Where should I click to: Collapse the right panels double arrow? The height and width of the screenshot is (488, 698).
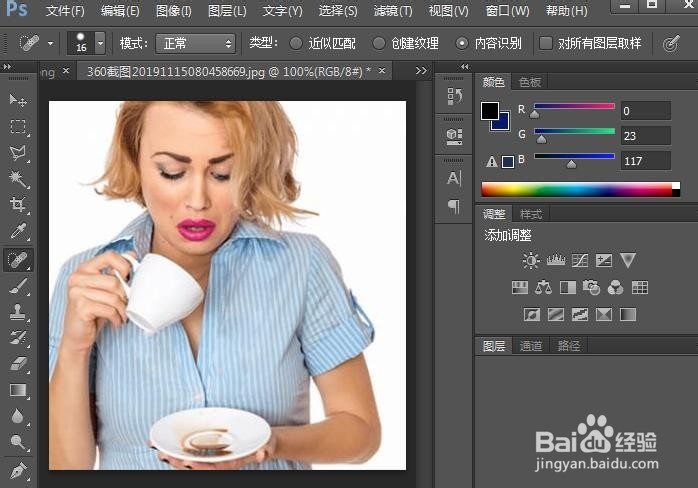pos(465,67)
